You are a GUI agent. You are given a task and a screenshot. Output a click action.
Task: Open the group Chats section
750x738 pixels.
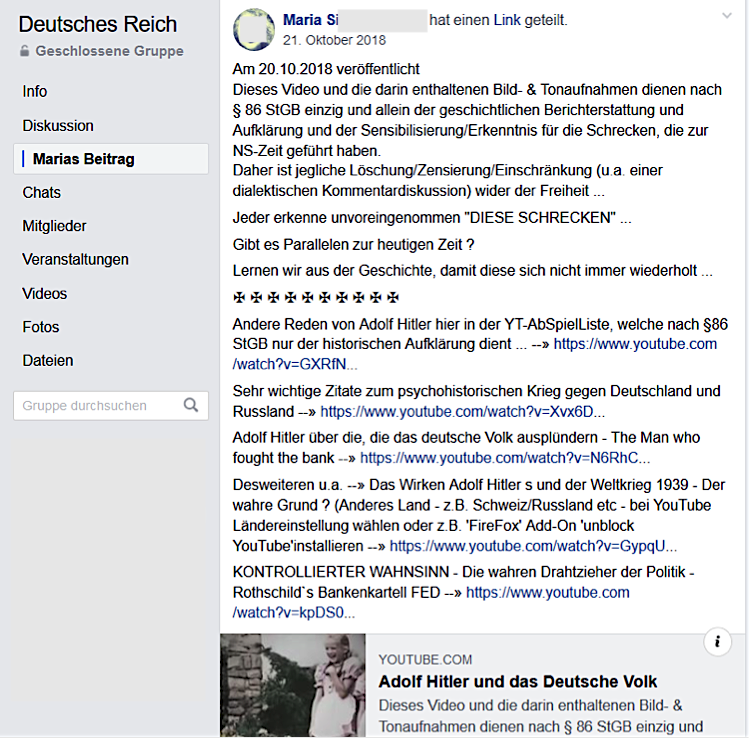(42, 192)
